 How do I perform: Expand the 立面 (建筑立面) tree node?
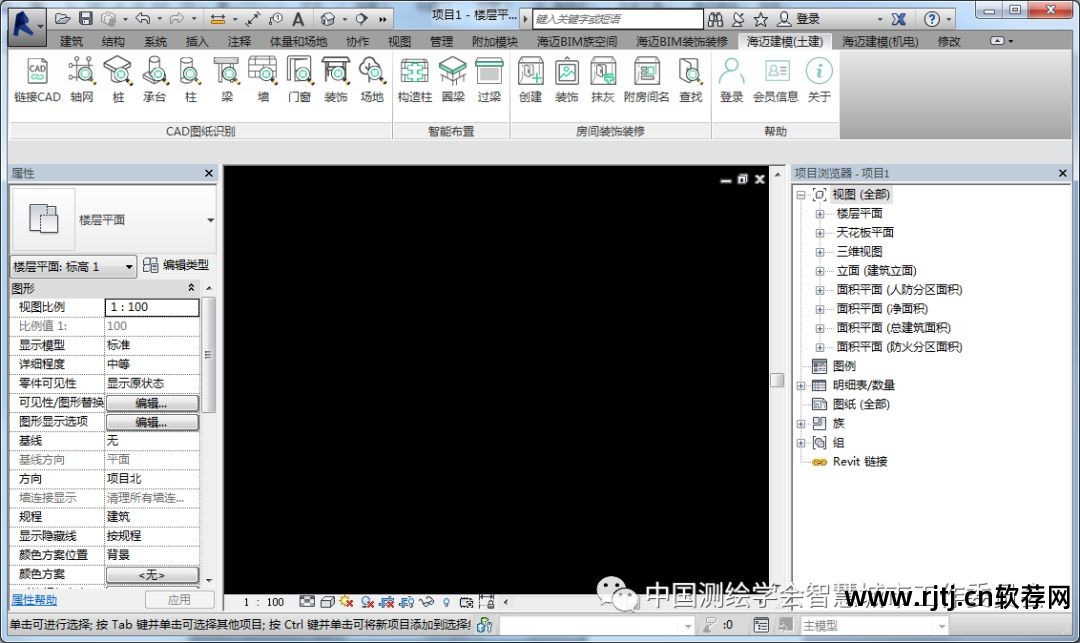pyautogui.click(x=820, y=271)
